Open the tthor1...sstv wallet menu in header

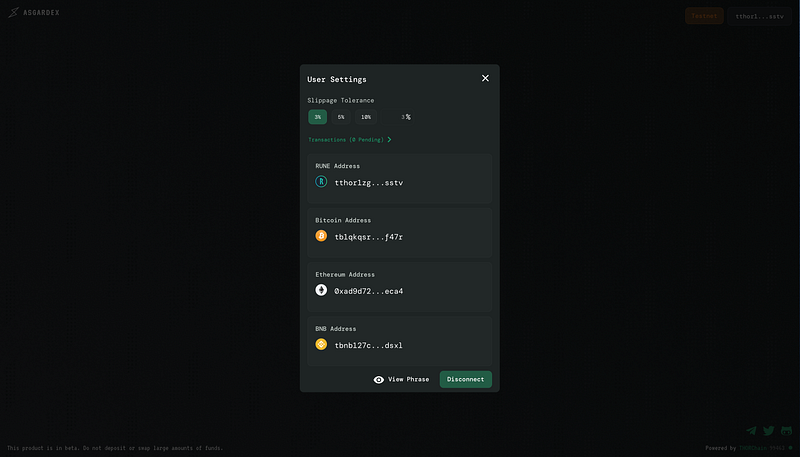(759, 16)
